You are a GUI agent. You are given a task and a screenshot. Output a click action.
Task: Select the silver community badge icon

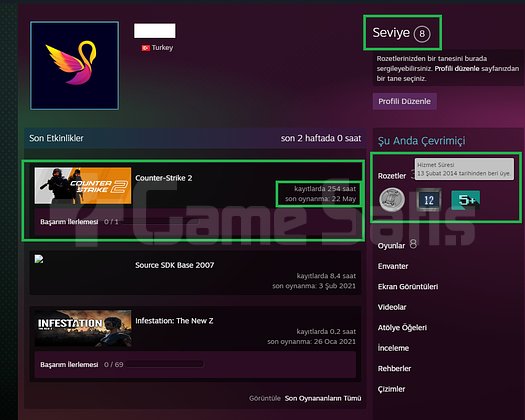[x=392, y=200]
